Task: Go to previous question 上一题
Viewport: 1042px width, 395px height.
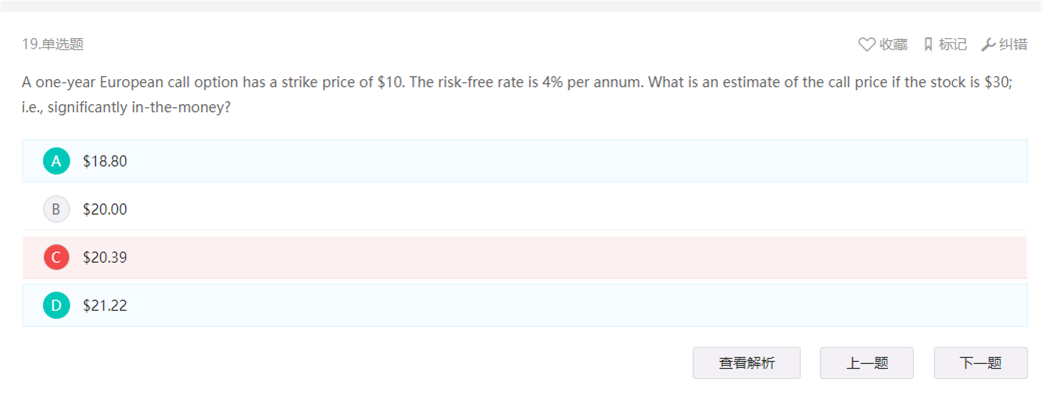Action: (x=867, y=363)
